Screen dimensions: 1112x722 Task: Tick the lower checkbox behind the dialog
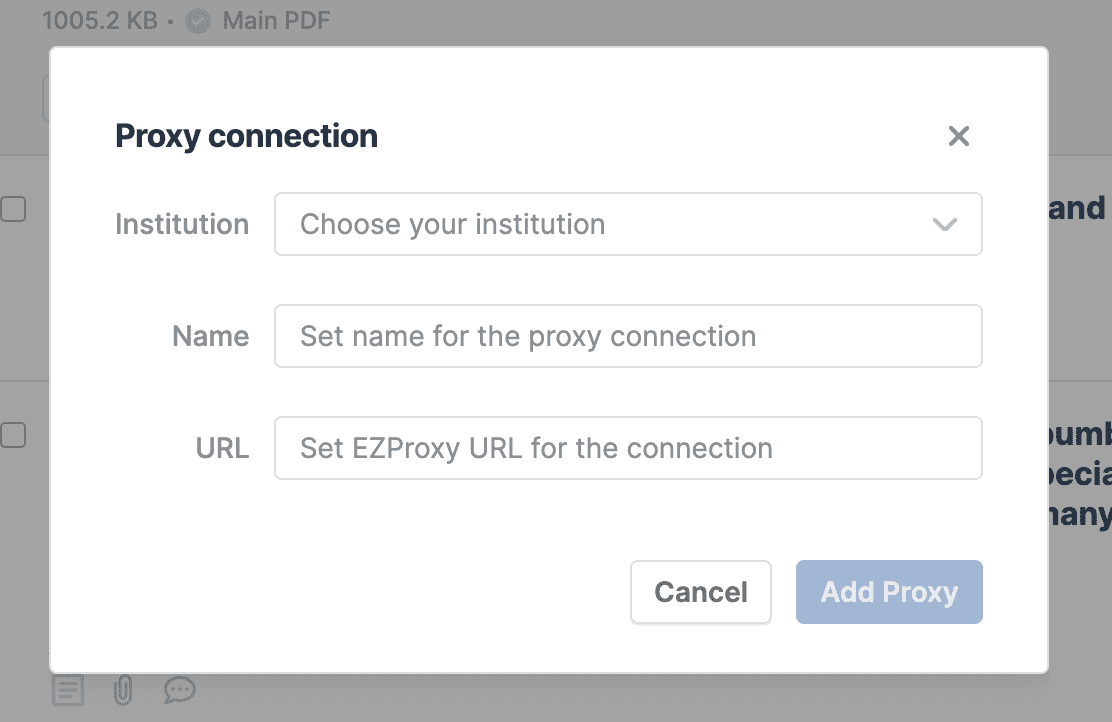(12, 435)
